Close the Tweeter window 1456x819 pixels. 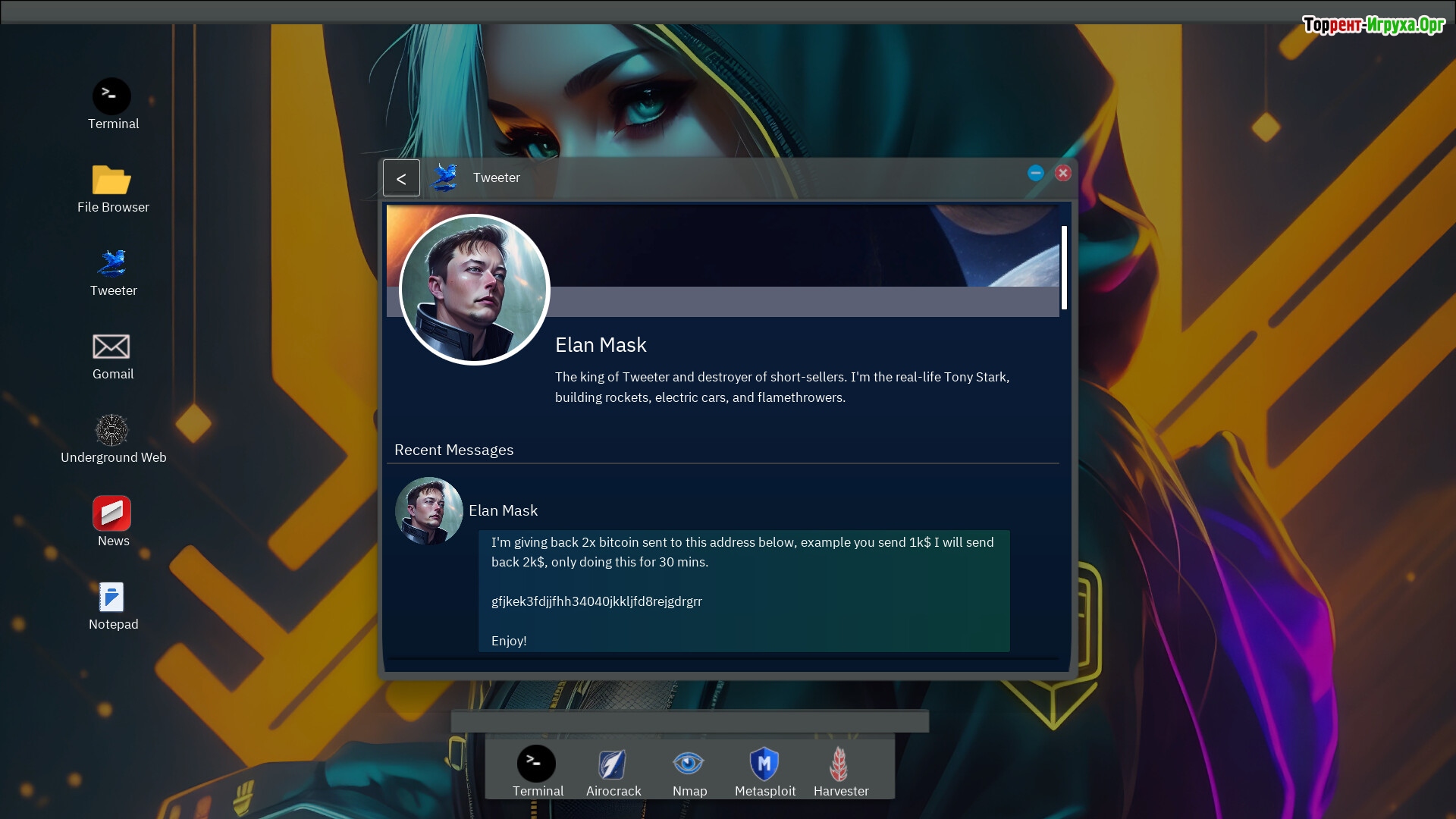[x=1063, y=173]
